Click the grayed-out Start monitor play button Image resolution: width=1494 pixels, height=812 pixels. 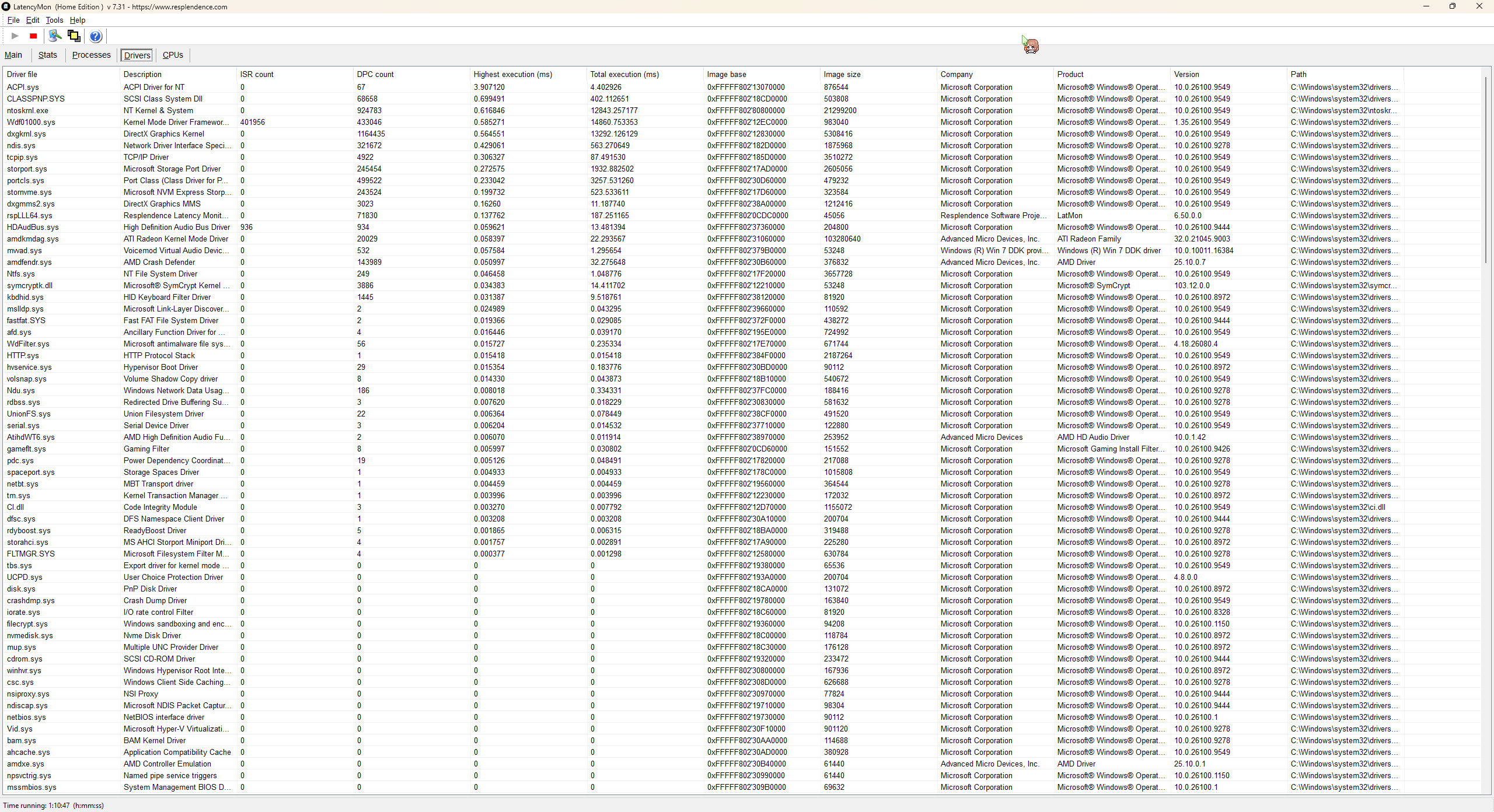15,36
